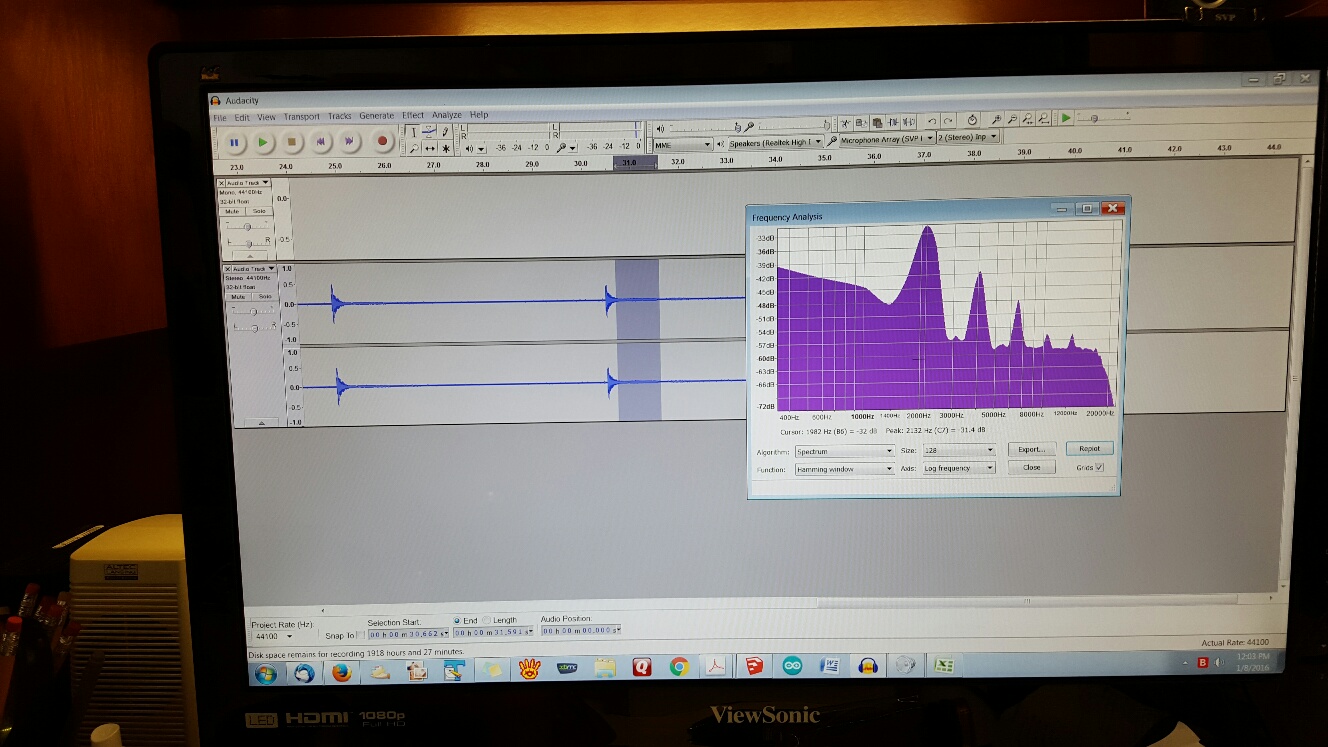
Task: Open Chrome from the taskbar
Action: pyautogui.click(x=679, y=667)
